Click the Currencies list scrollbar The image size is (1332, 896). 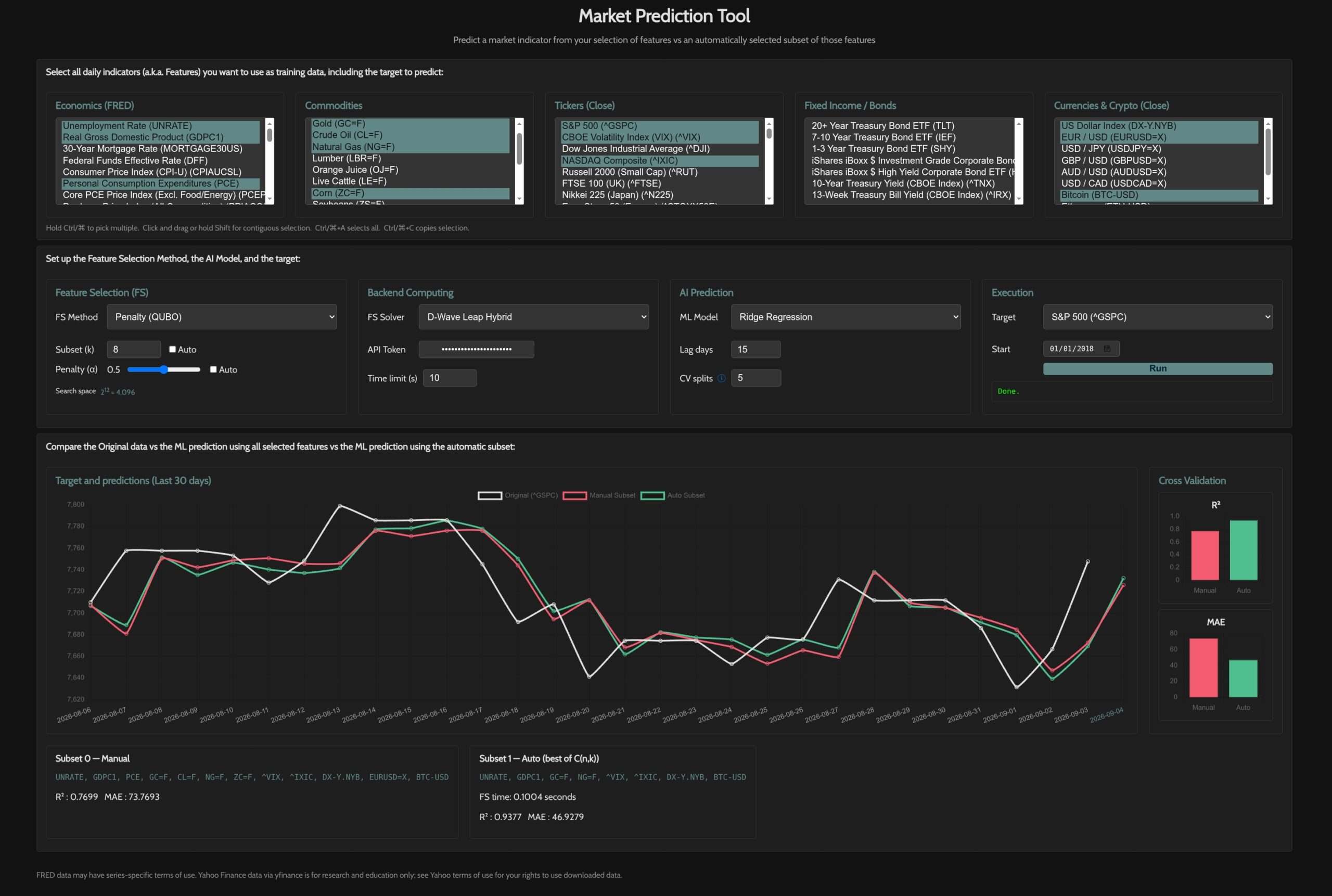click(1268, 161)
